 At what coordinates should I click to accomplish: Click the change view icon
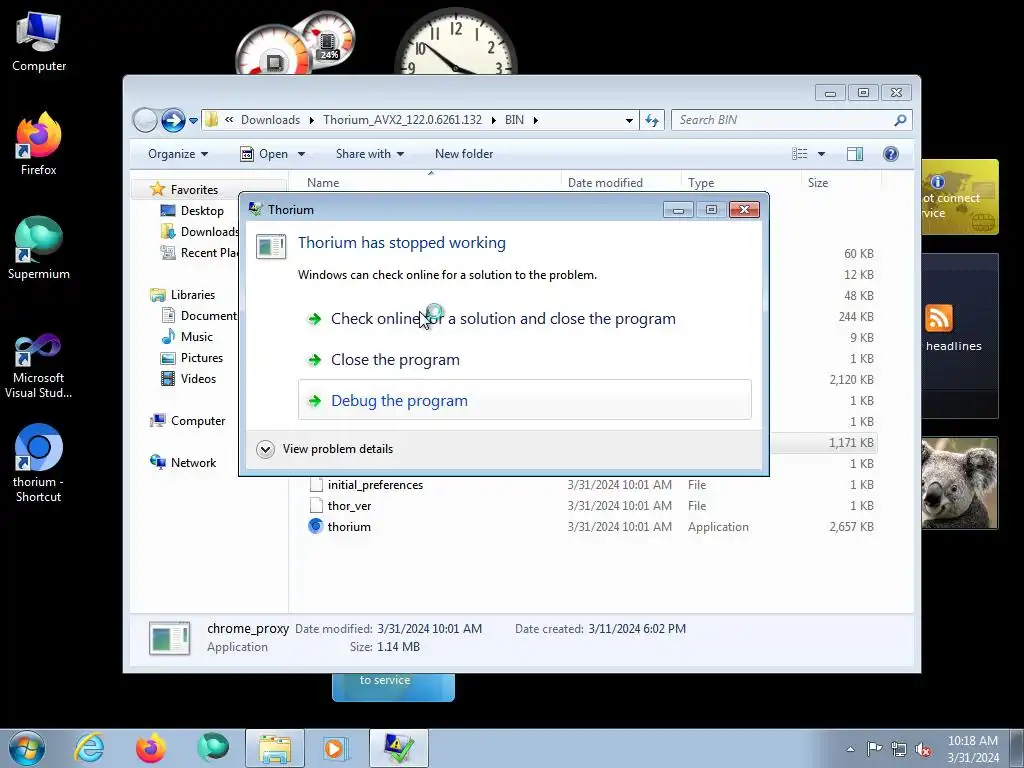tap(800, 154)
